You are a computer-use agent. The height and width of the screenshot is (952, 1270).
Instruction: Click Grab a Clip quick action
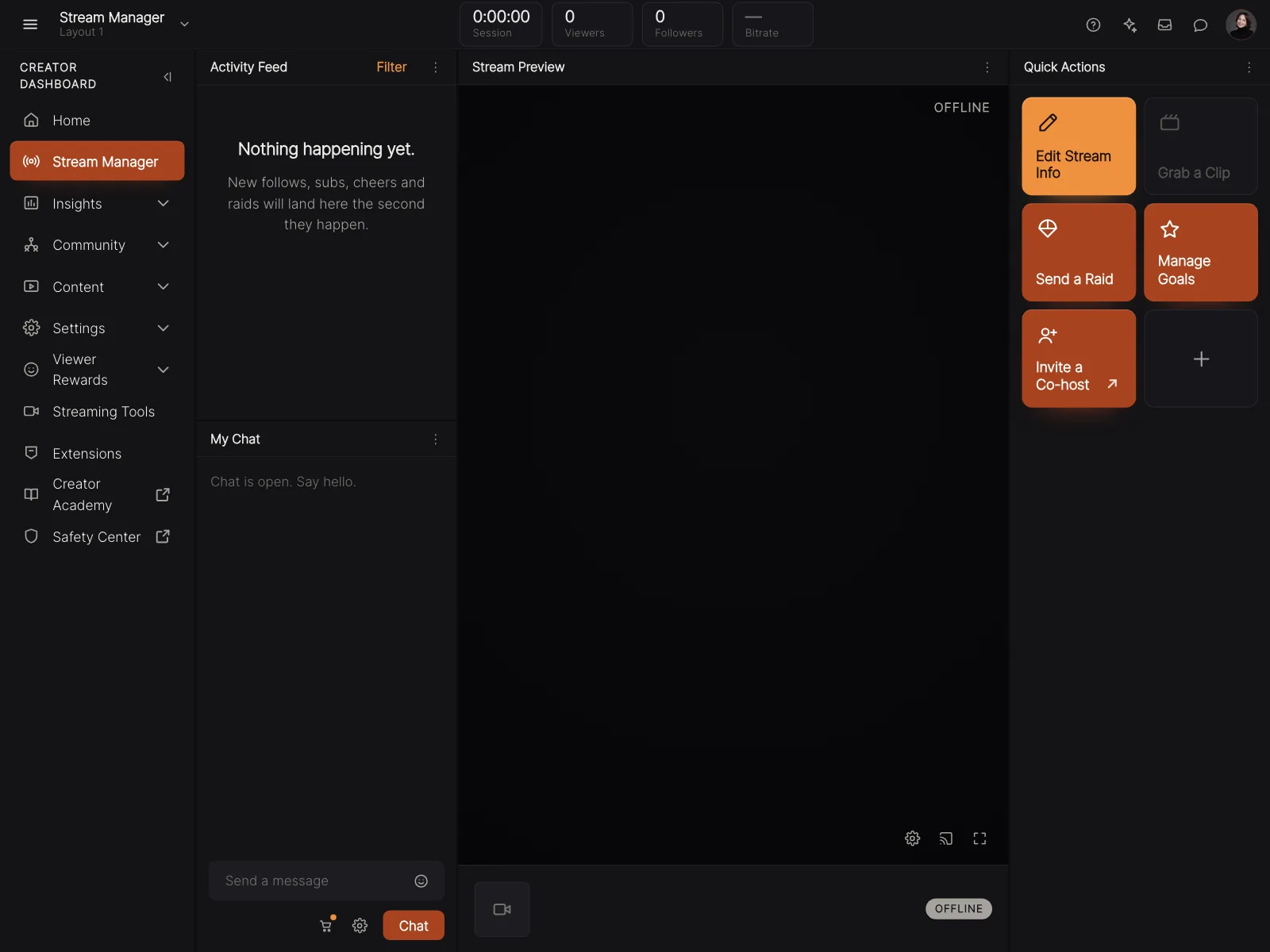1201,146
